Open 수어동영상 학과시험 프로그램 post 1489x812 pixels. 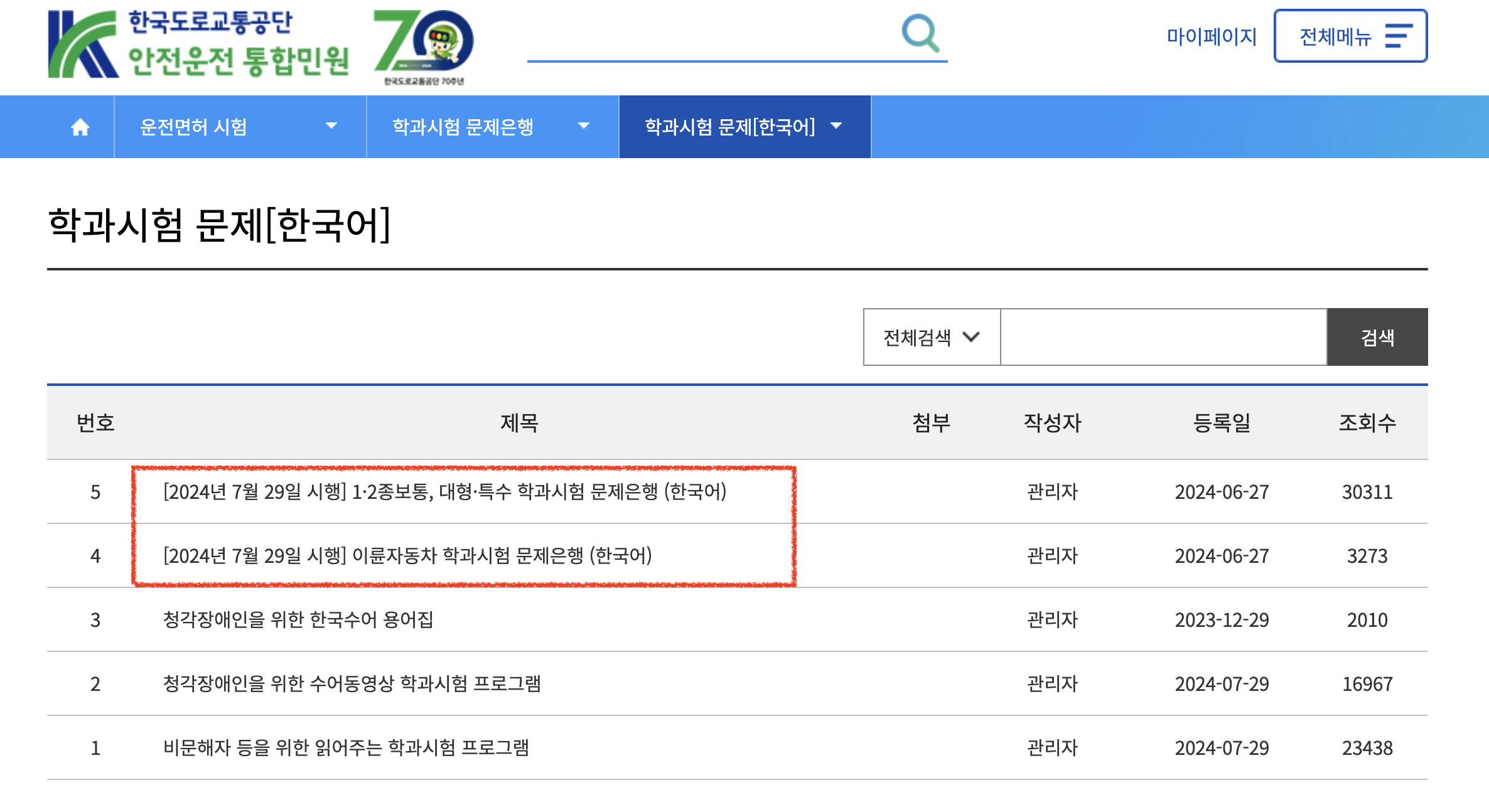click(x=352, y=684)
